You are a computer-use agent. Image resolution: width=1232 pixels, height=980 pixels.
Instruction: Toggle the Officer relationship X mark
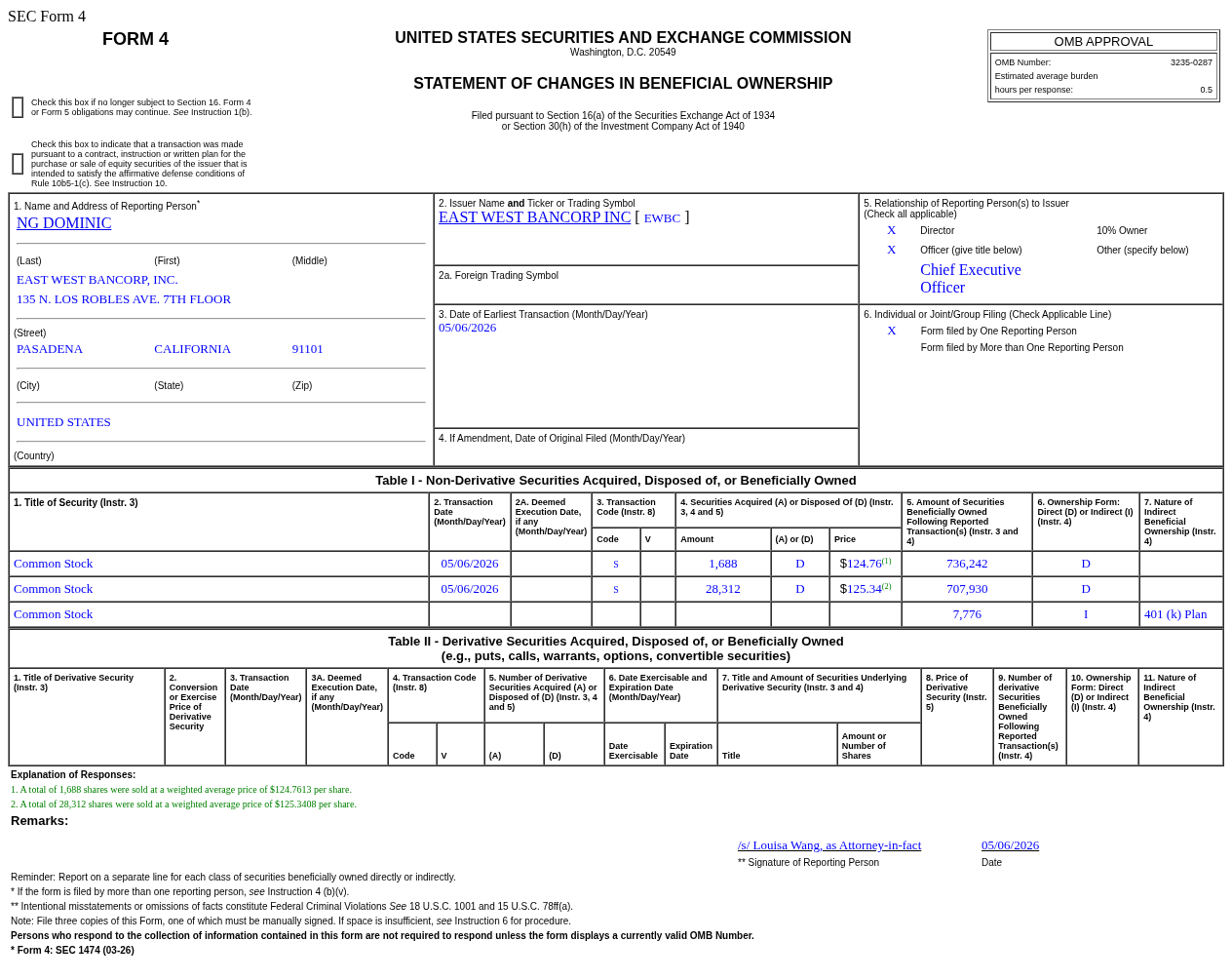(891, 250)
